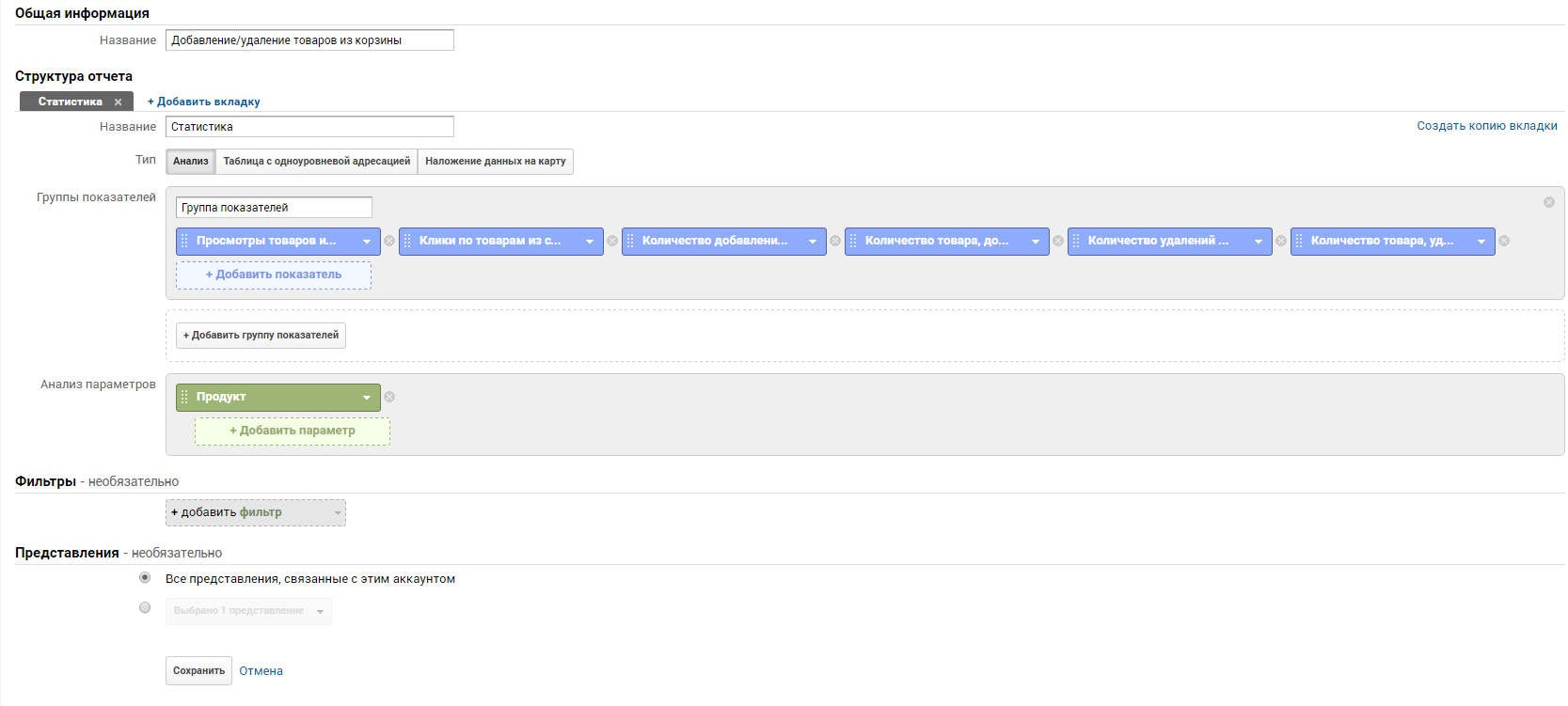Edit the Группа показателей name field
The width and height of the screenshot is (1568, 706).
pos(274,208)
